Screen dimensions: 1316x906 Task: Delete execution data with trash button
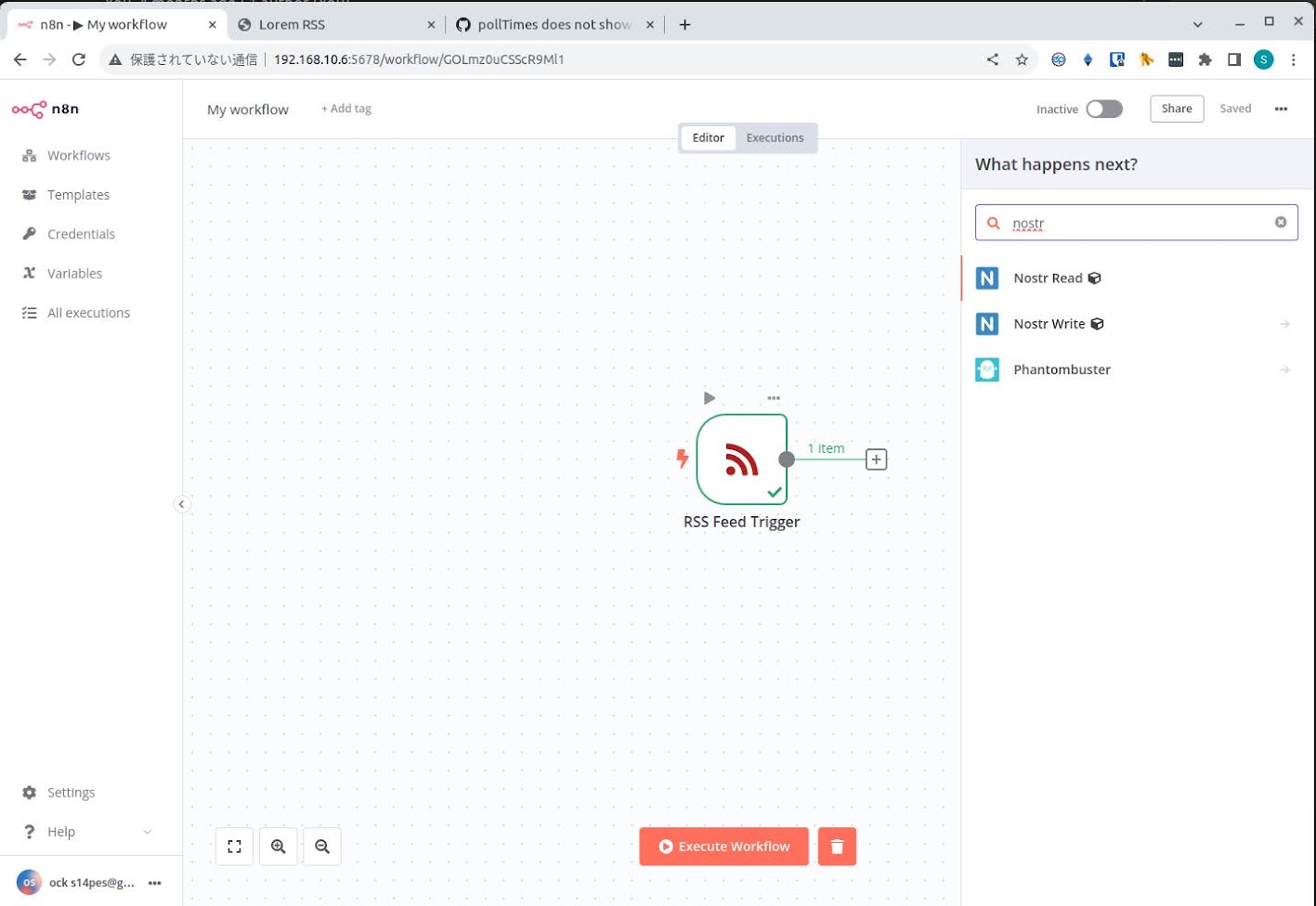pyautogui.click(x=837, y=847)
